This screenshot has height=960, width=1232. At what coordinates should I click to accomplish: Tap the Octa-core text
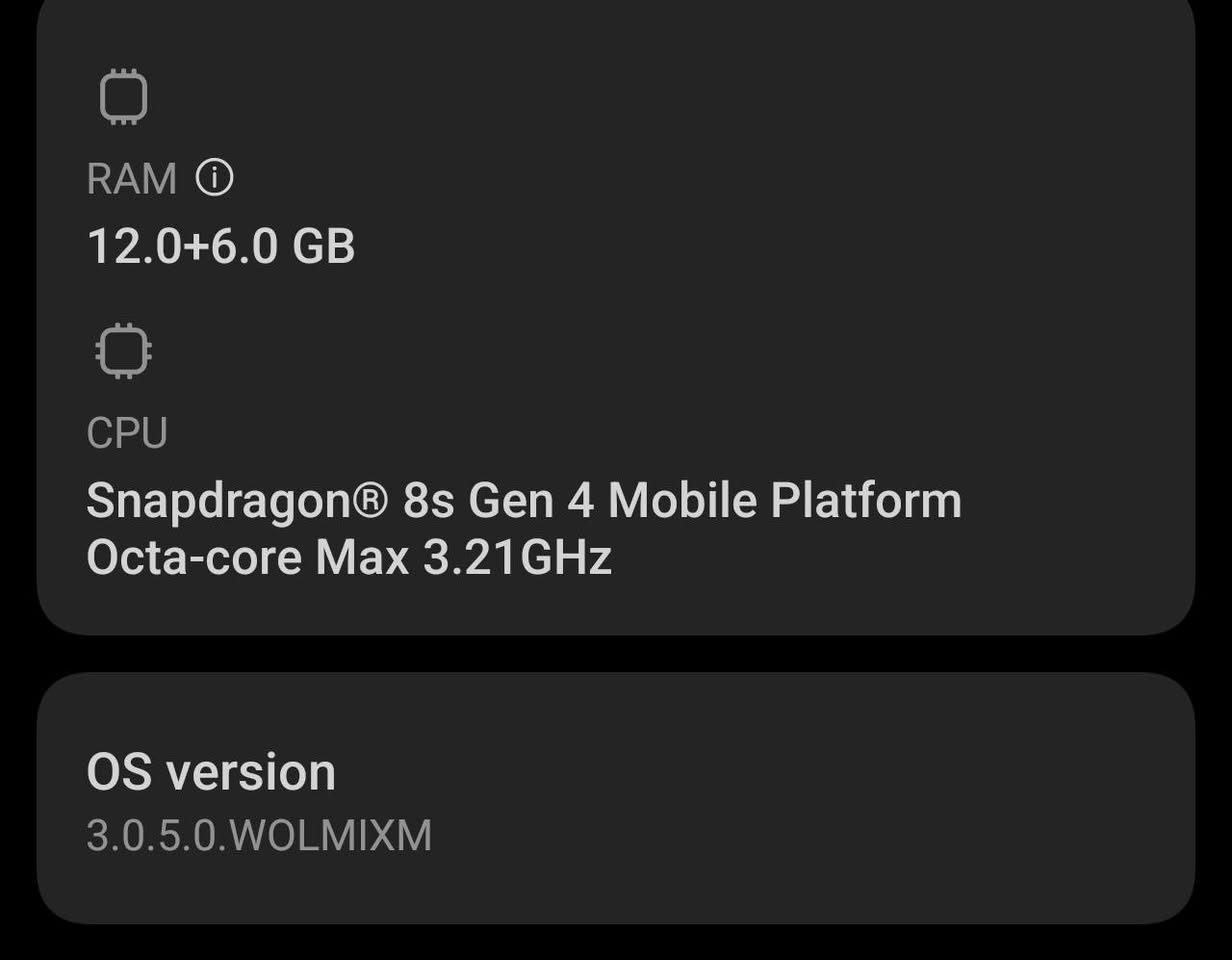tap(194, 557)
